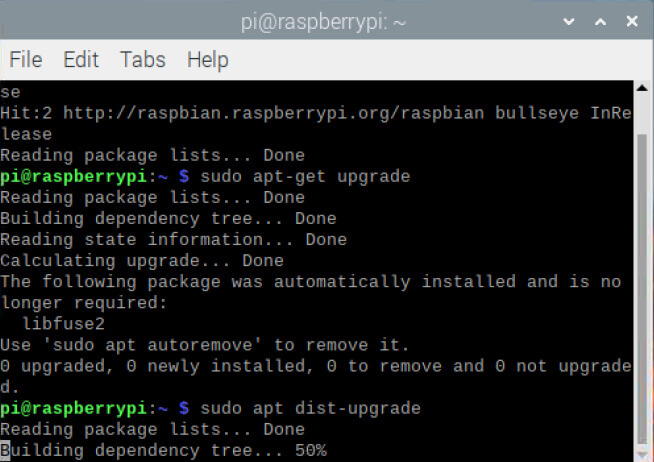The height and width of the screenshot is (462, 654).
Task: Click the 'sudo apt dist-upgrade' command text
Action: click(x=310, y=408)
